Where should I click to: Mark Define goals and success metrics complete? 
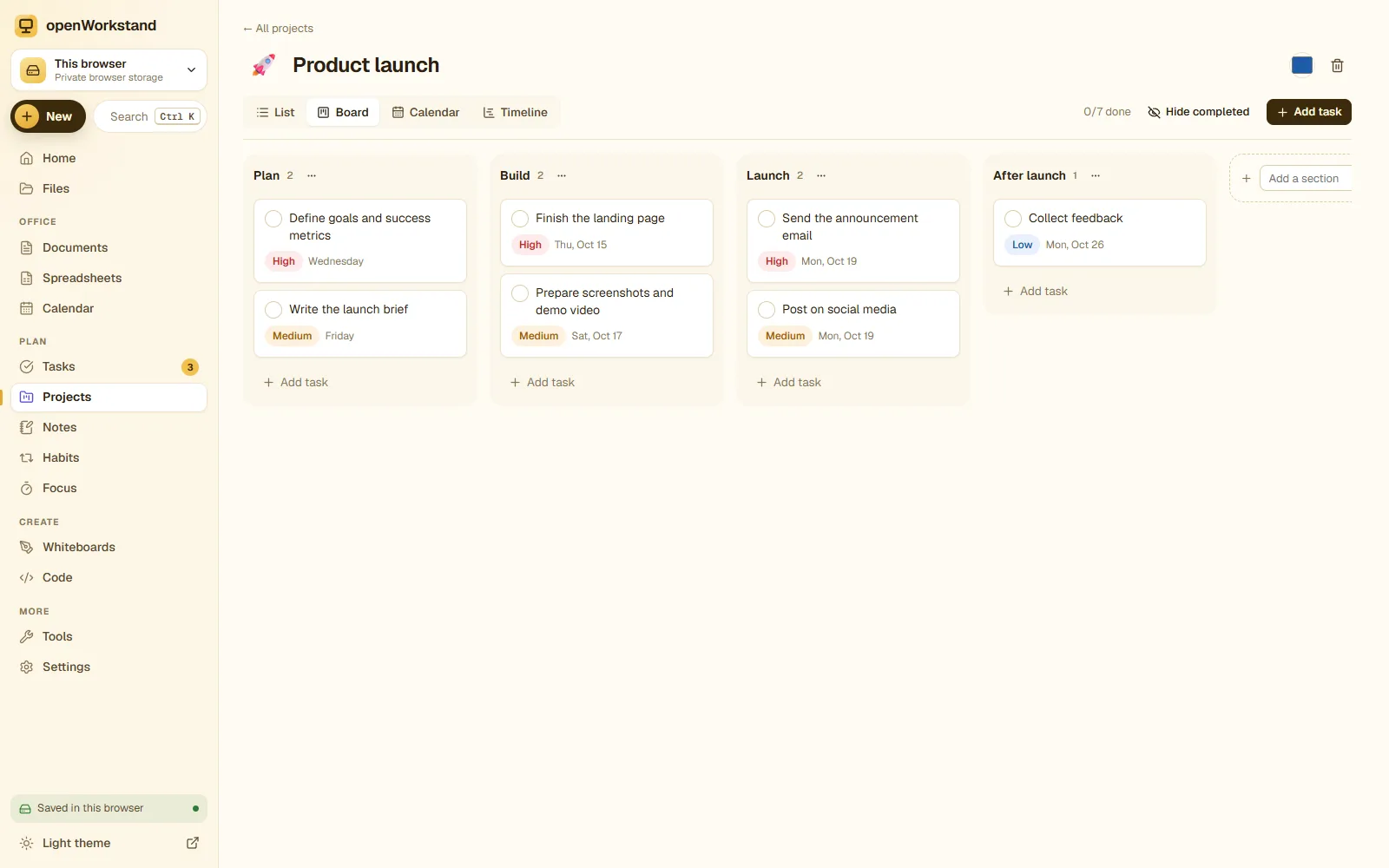pyautogui.click(x=273, y=219)
